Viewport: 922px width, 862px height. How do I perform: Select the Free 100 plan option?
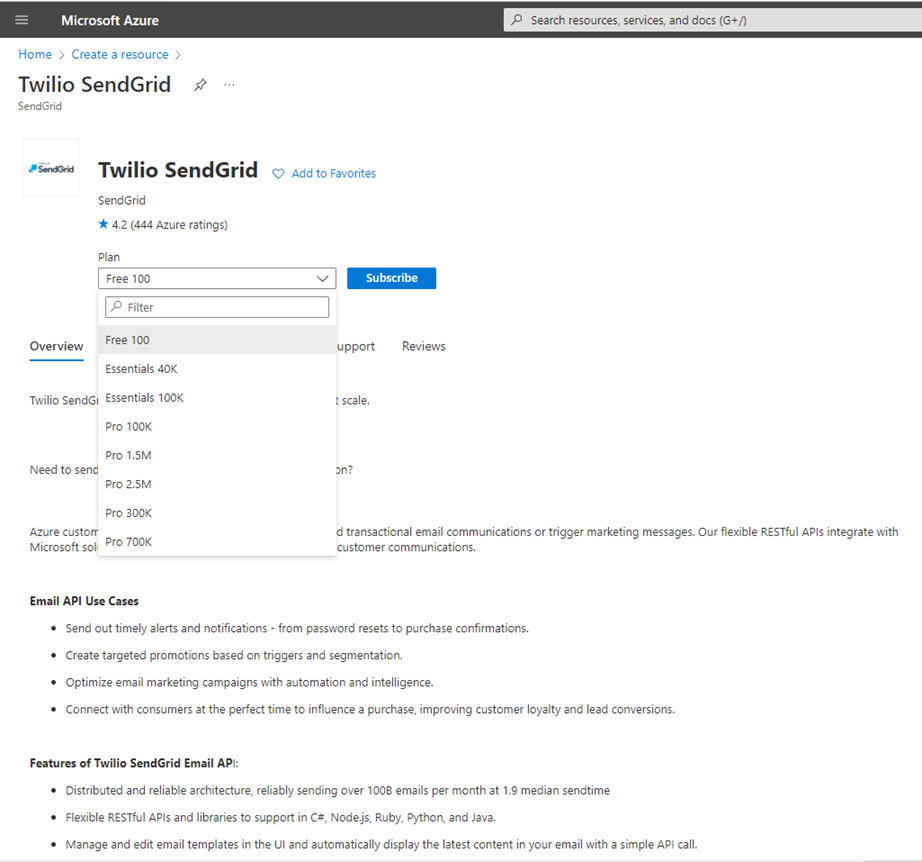tap(217, 340)
